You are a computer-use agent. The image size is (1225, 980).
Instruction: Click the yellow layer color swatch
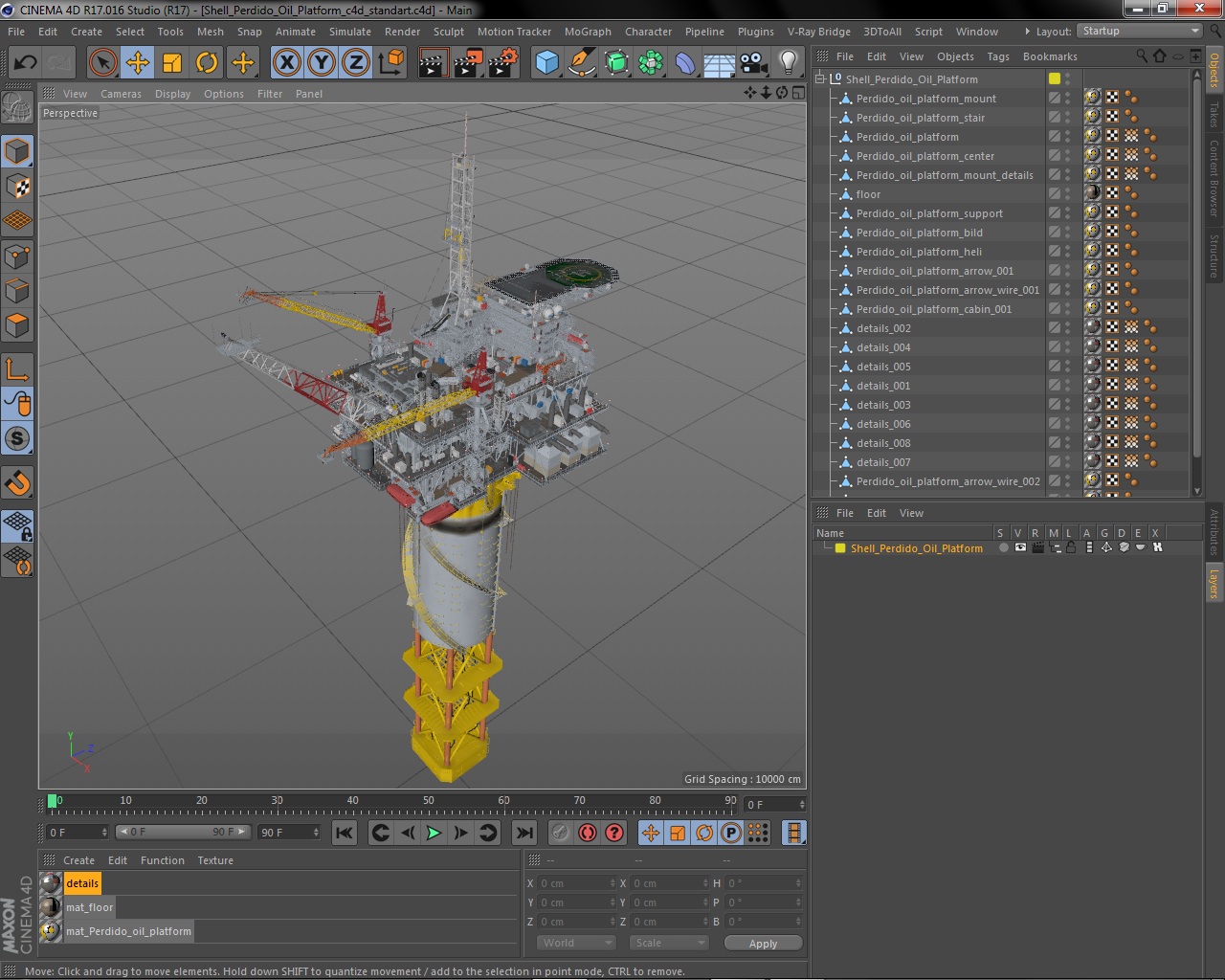click(840, 548)
